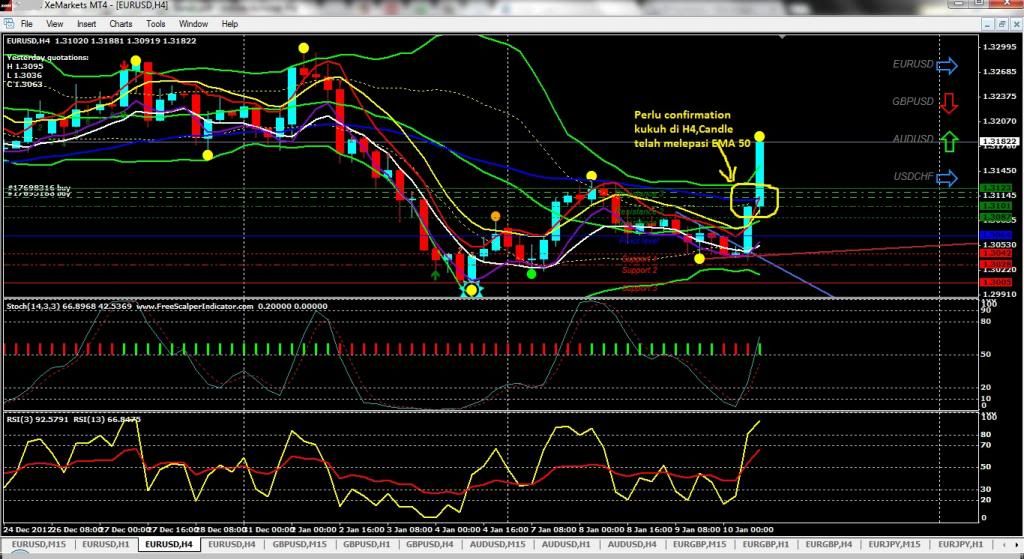Click the red down arrow beside GBPUSD

(948, 103)
